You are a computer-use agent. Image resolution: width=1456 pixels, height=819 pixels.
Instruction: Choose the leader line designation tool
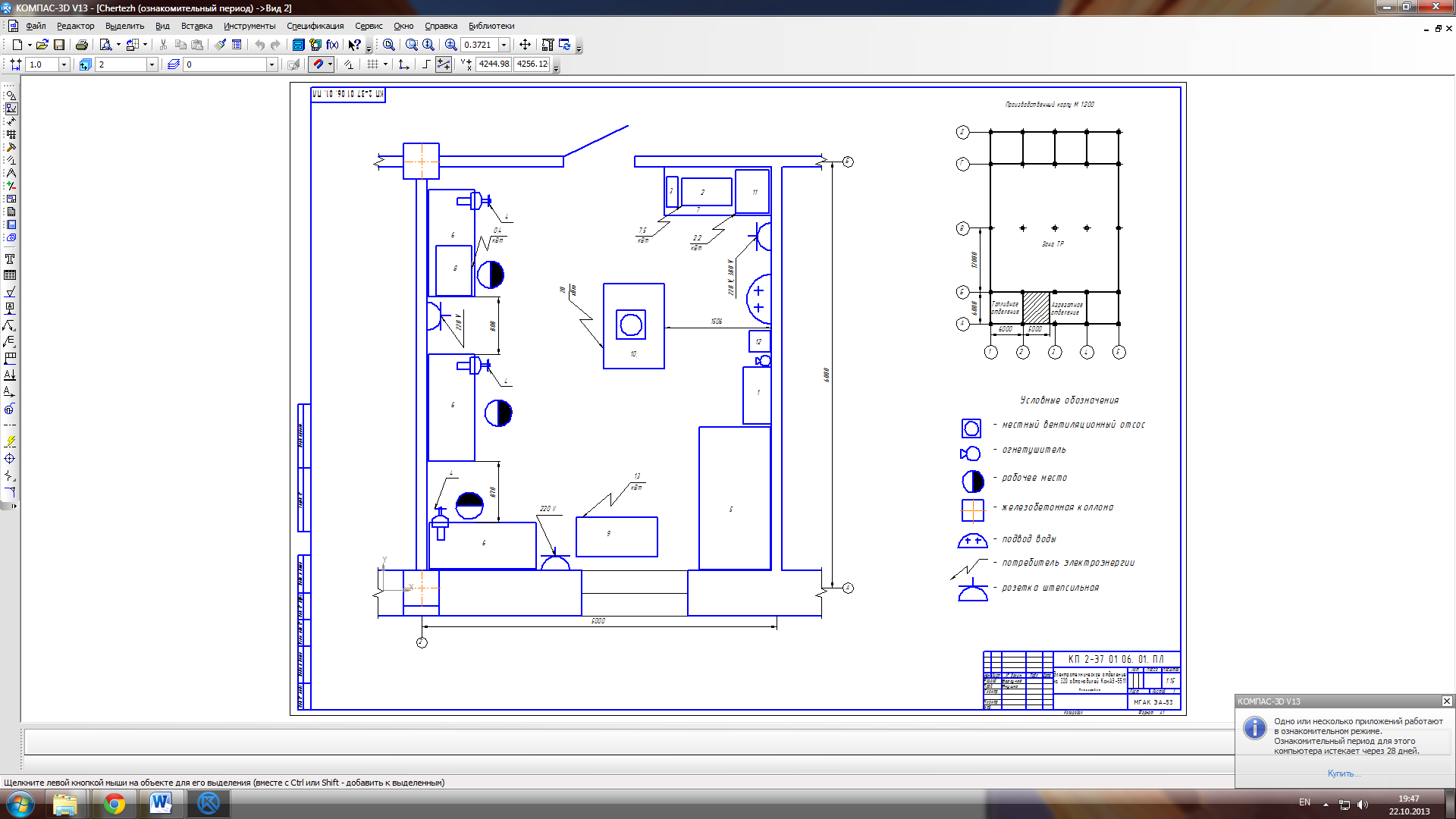[10, 325]
